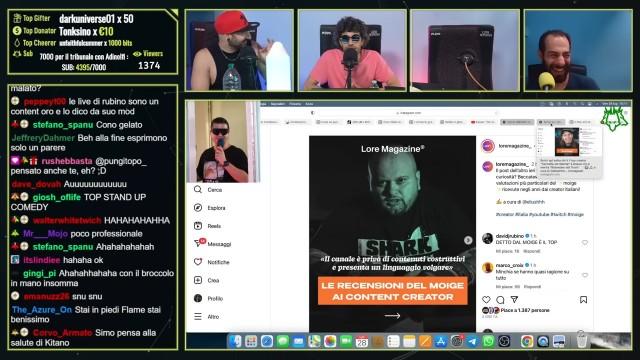Open Messaggi inbox with notification badge
This screenshot has height=360, width=640.
tap(213, 244)
